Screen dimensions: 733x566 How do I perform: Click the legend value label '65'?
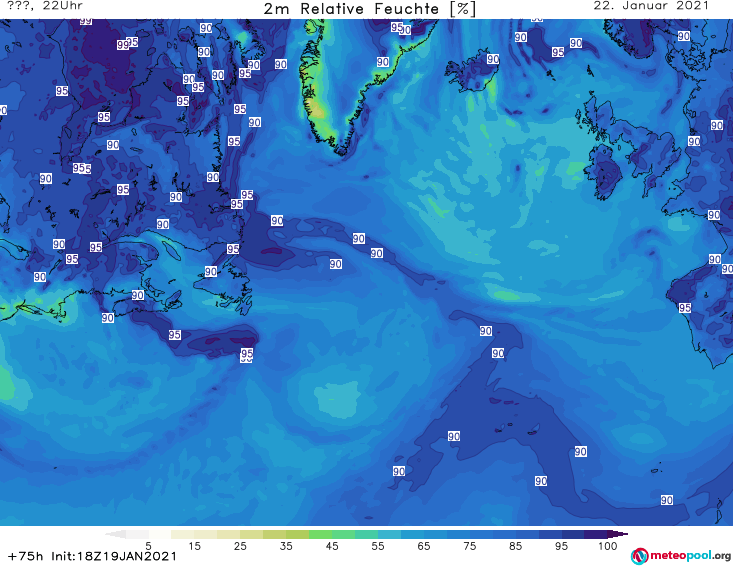click(x=424, y=546)
